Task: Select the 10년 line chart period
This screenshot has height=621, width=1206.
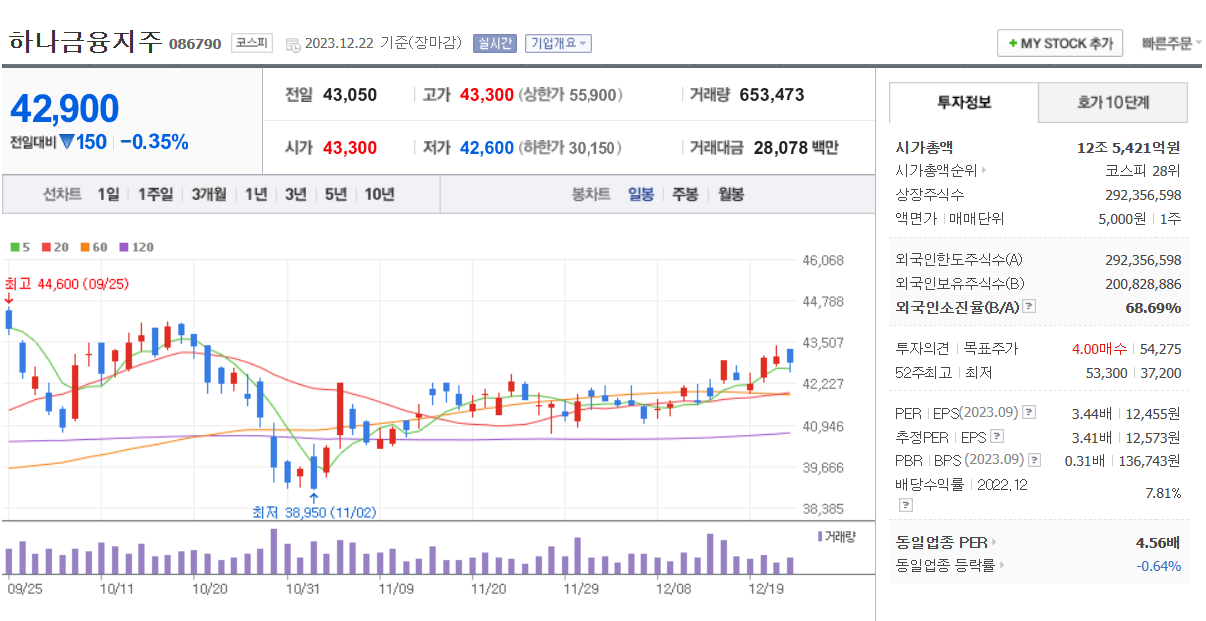Action: click(379, 195)
